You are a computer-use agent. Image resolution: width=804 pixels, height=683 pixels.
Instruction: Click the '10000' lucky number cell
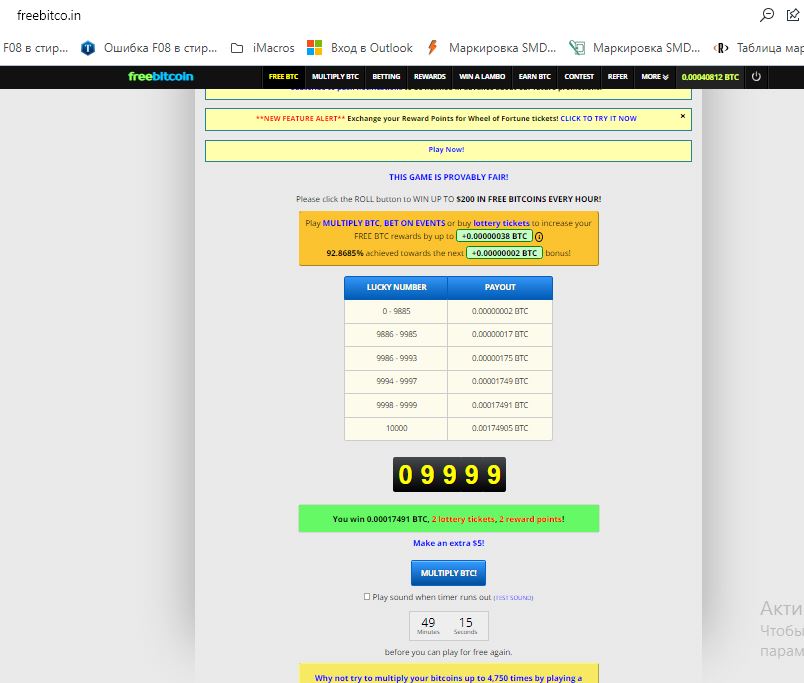pos(396,428)
